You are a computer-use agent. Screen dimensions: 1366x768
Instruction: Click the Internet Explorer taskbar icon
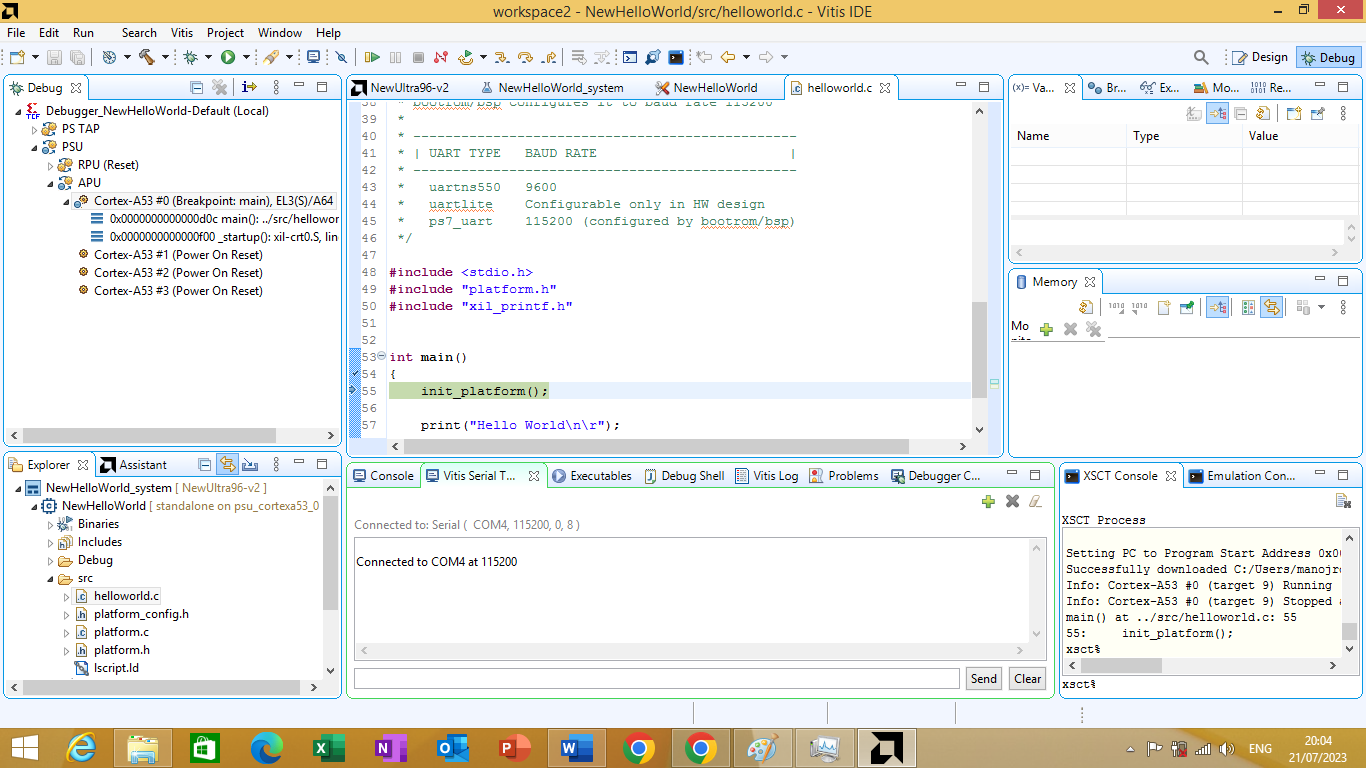[81, 748]
